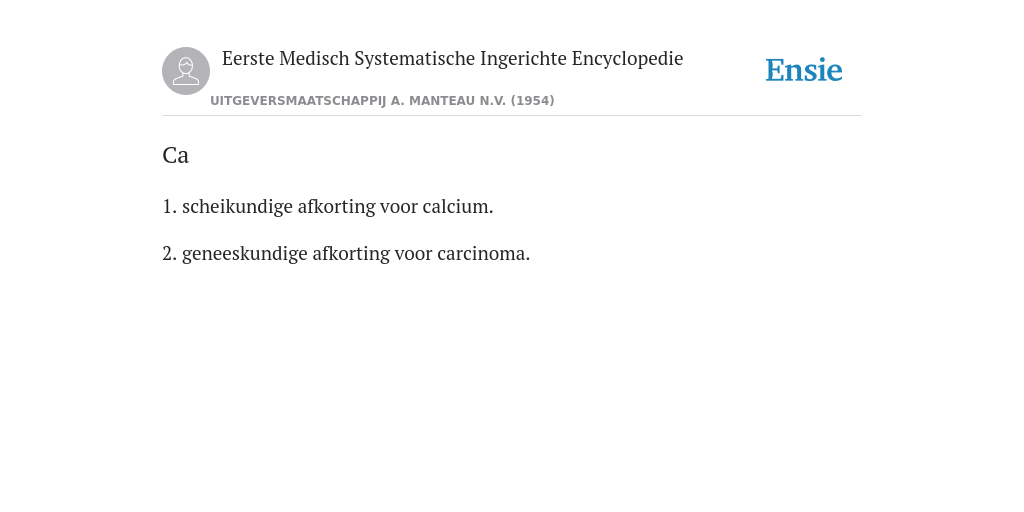Click list number '2.' of second definition

[x=170, y=254]
